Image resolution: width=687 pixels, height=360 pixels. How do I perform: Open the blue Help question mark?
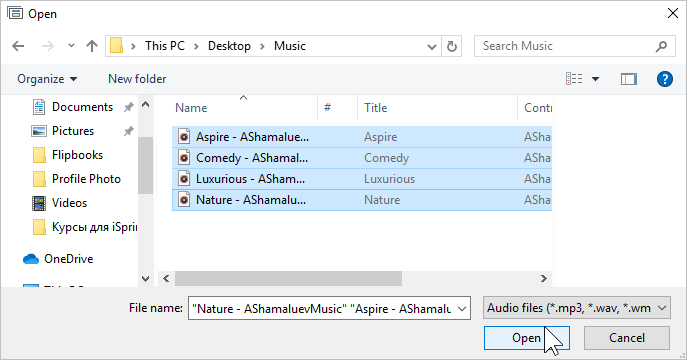point(665,79)
